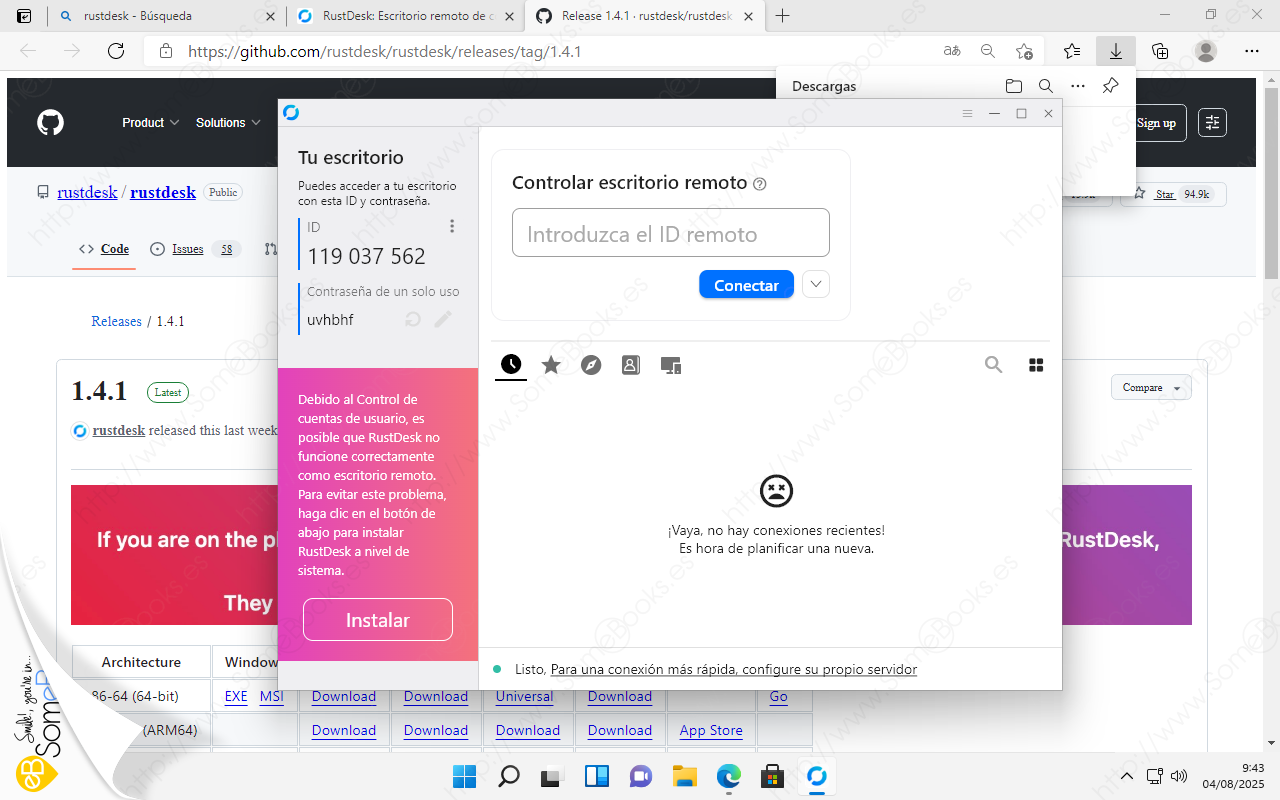The image size is (1280, 800).
Task: Open the Universal download link
Action: coord(525,697)
